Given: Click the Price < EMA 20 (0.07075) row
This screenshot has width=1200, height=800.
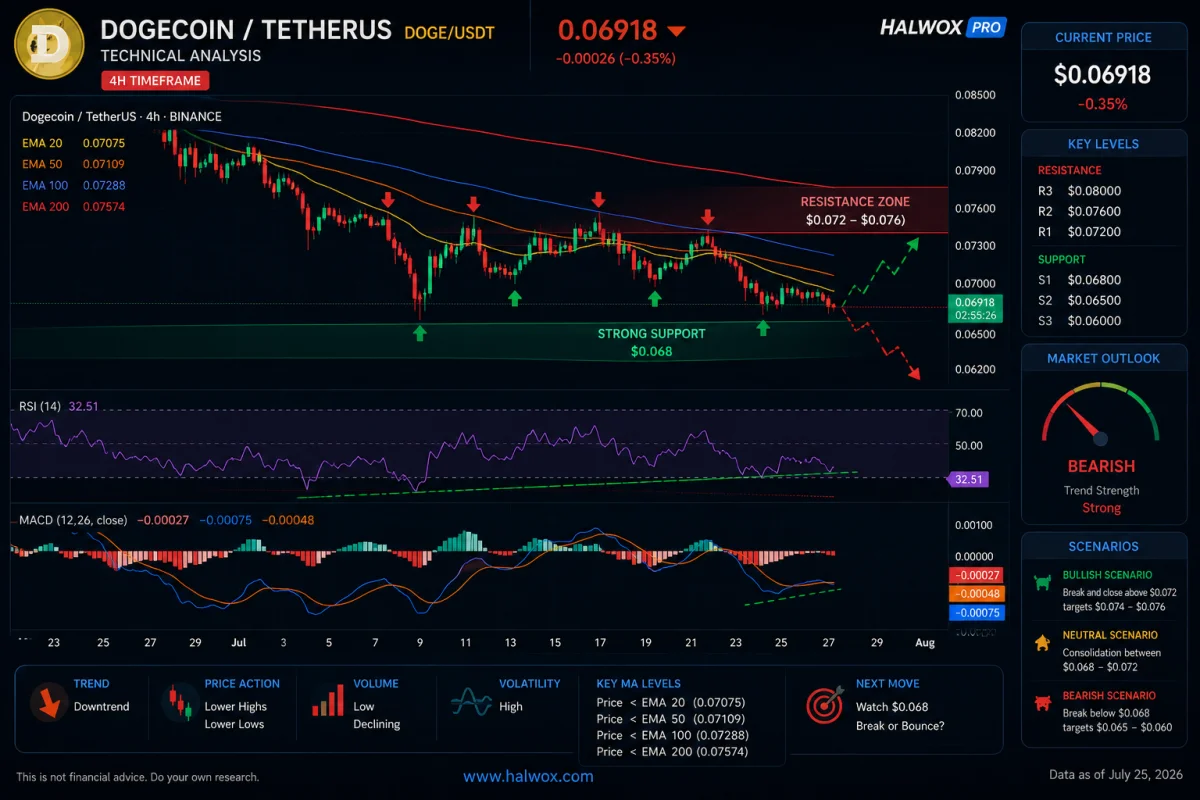Looking at the screenshot, I should (x=670, y=703).
